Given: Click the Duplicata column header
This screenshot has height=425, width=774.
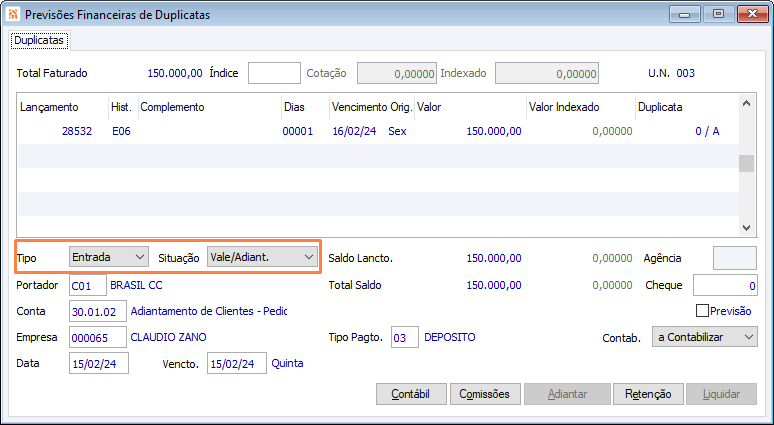Looking at the screenshot, I should click(x=687, y=107).
